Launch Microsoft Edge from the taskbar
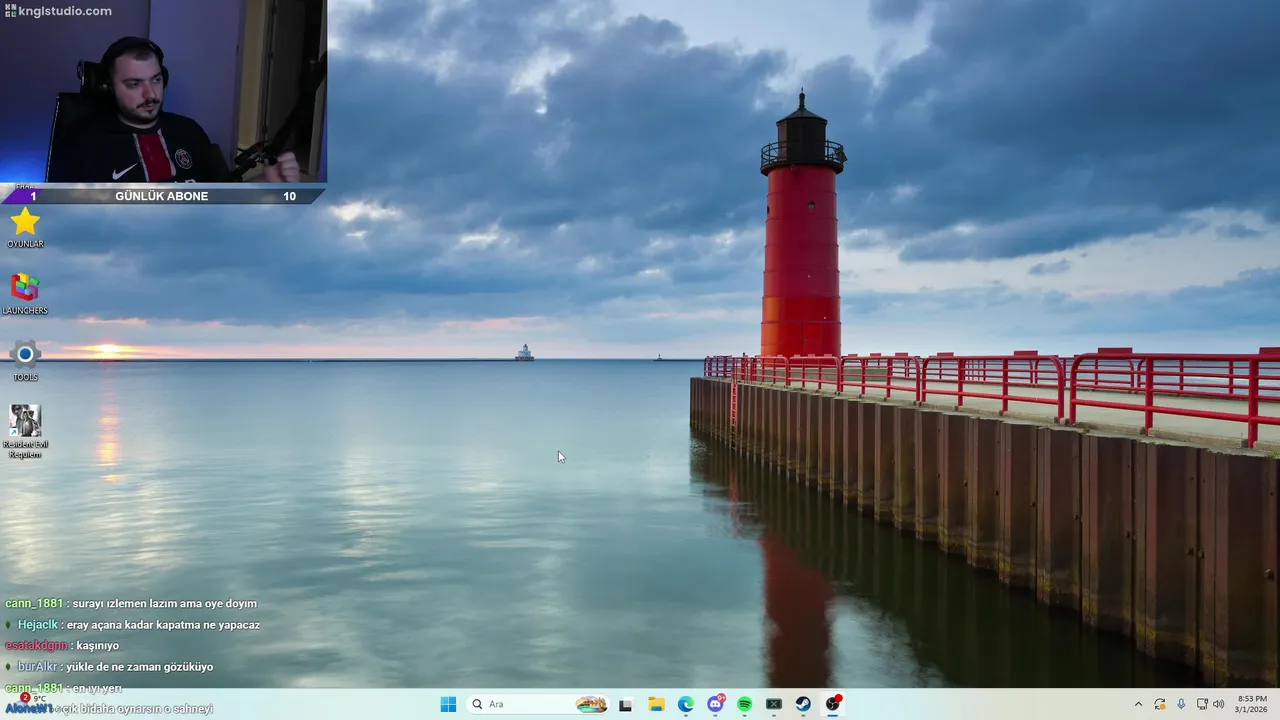Image resolution: width=1280 pixels, height=720 pixels. pos(685,704)
